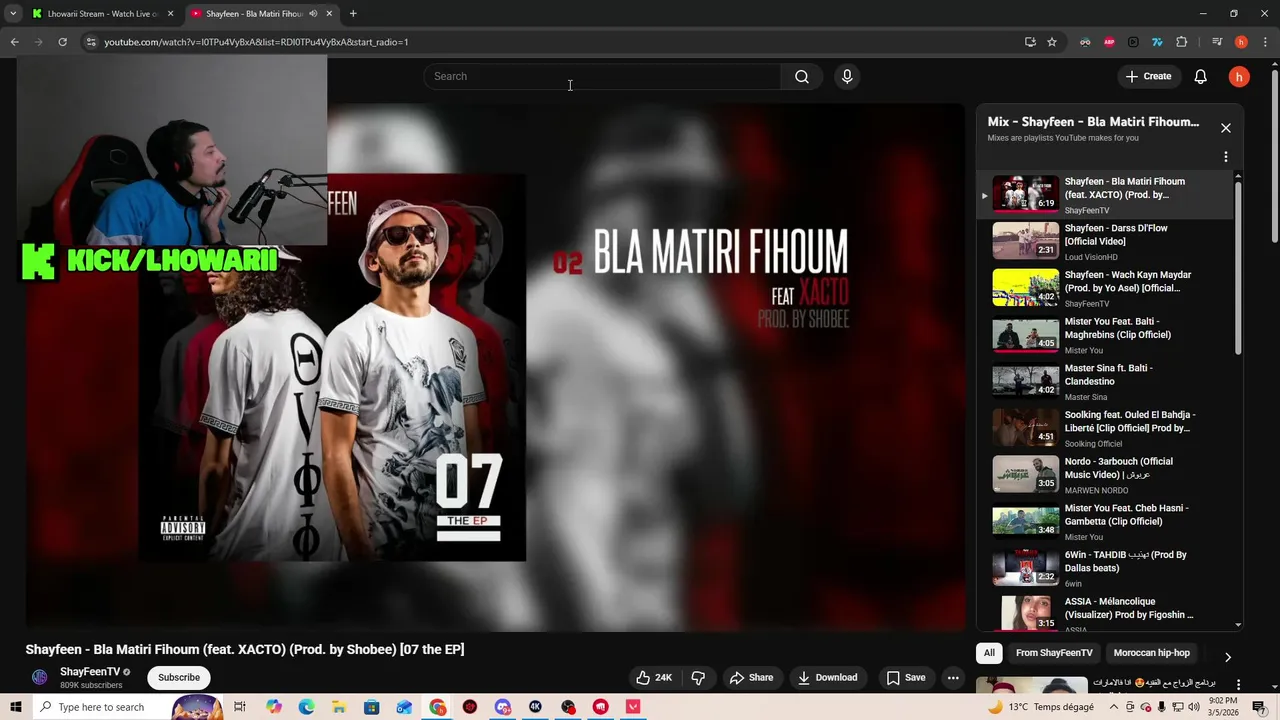Launch Microsoft Edge from taskbar
1280x720 pixels.
coord(306,707)
